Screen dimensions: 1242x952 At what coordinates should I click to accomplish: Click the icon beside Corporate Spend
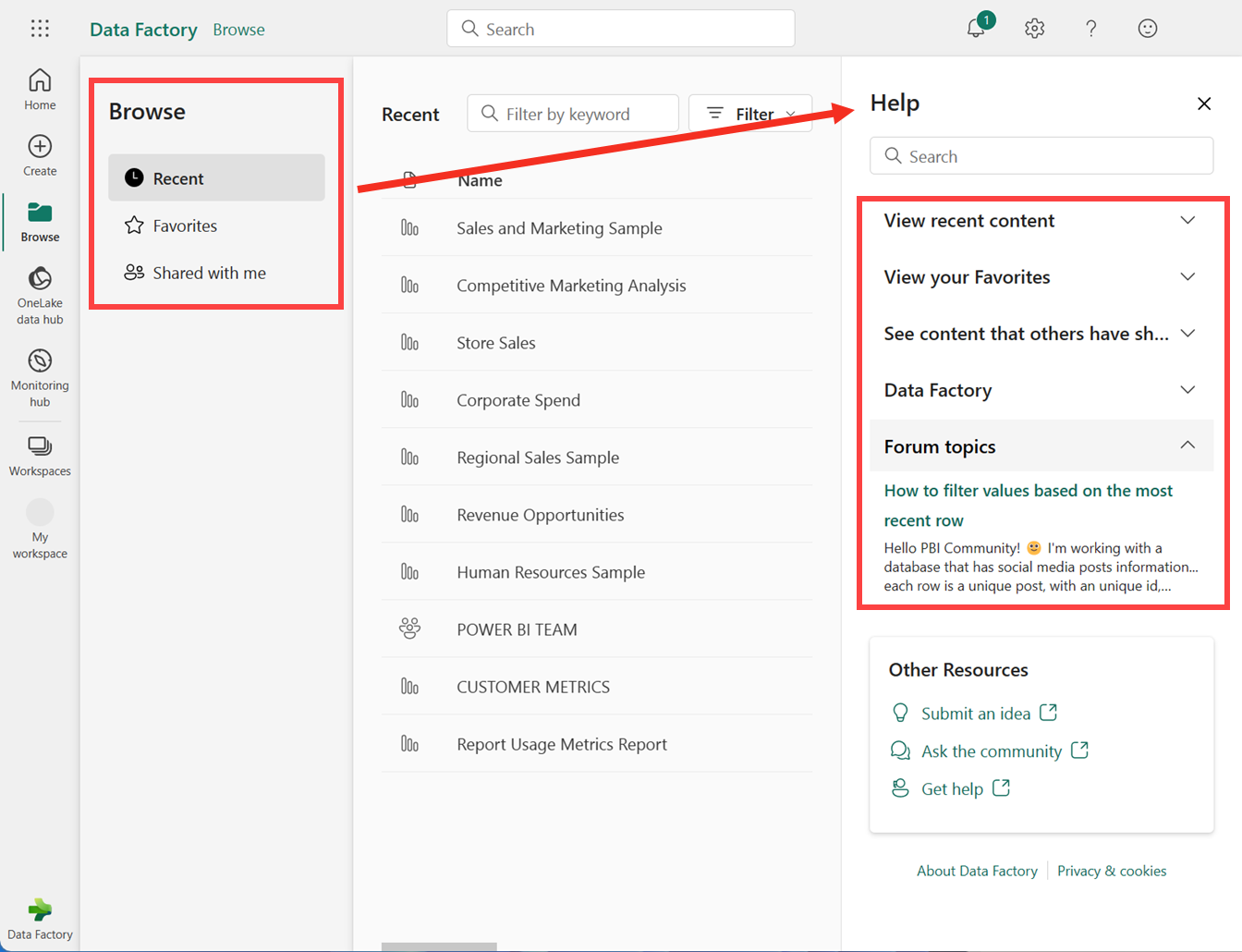[409, 400]
